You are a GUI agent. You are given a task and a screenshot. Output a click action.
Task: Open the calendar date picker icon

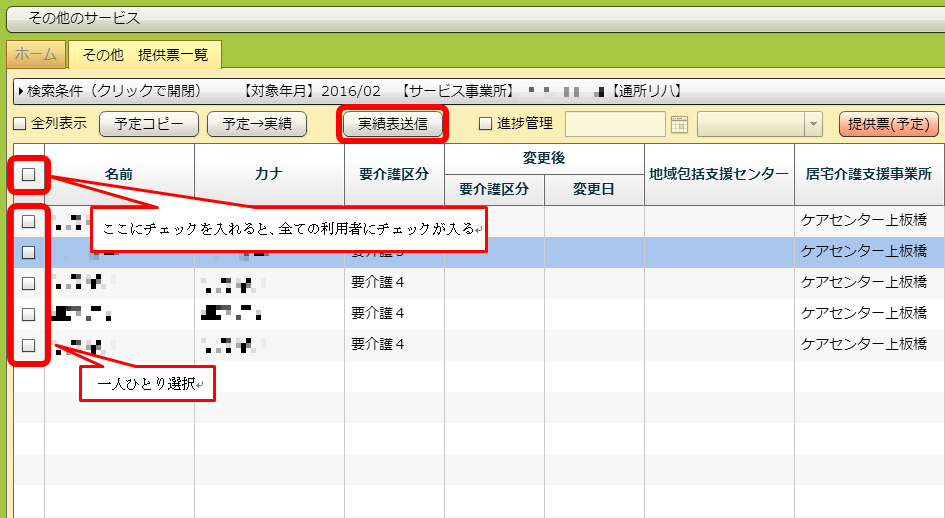point(680,124)
